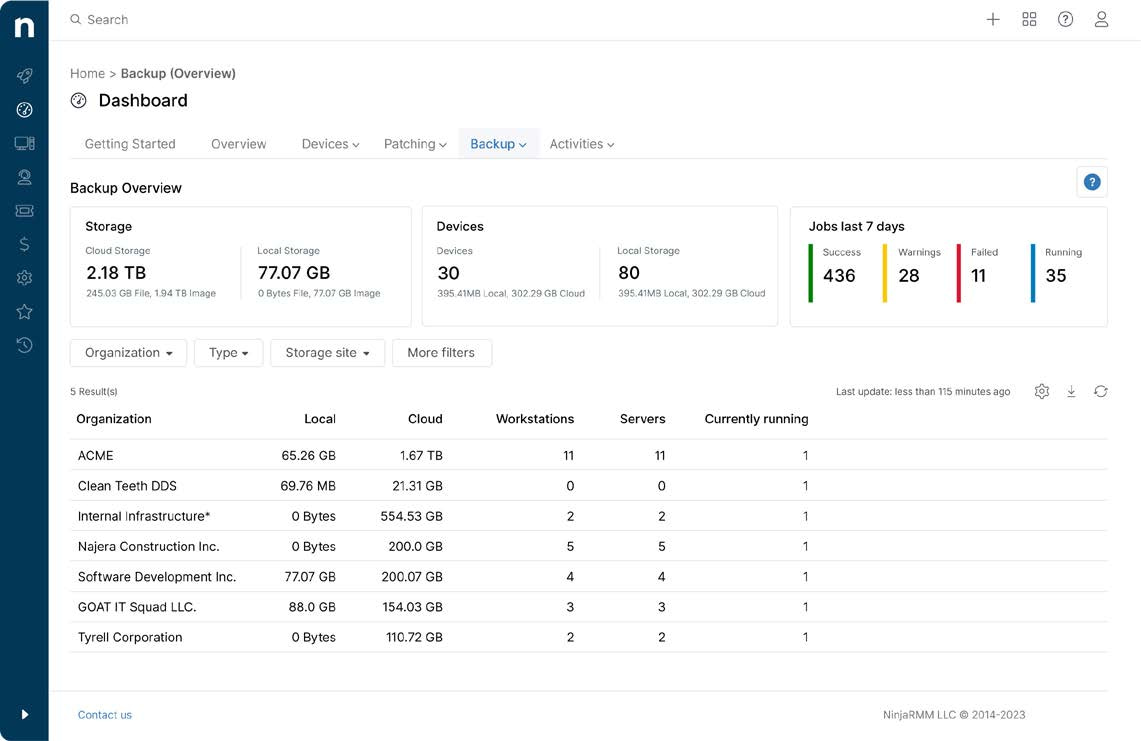Click the star favorites icon in sidebar
The width and height of the screenshot is (1141, 741).
(x=24, y=312)
